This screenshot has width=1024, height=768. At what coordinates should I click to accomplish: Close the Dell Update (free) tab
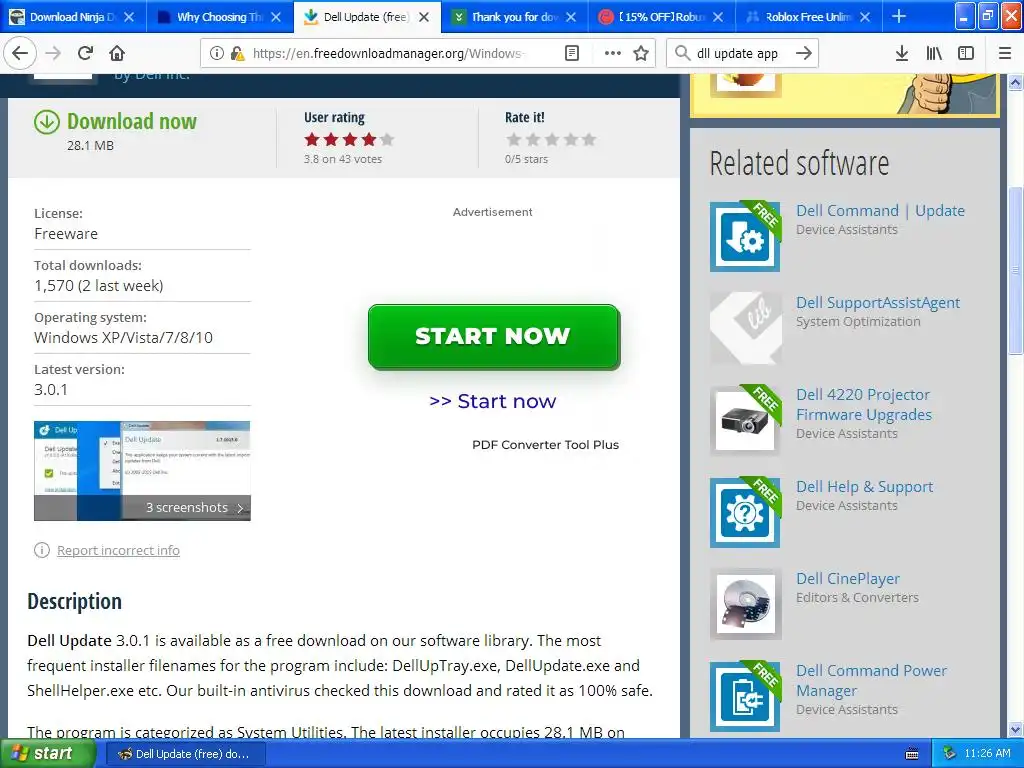424,17
